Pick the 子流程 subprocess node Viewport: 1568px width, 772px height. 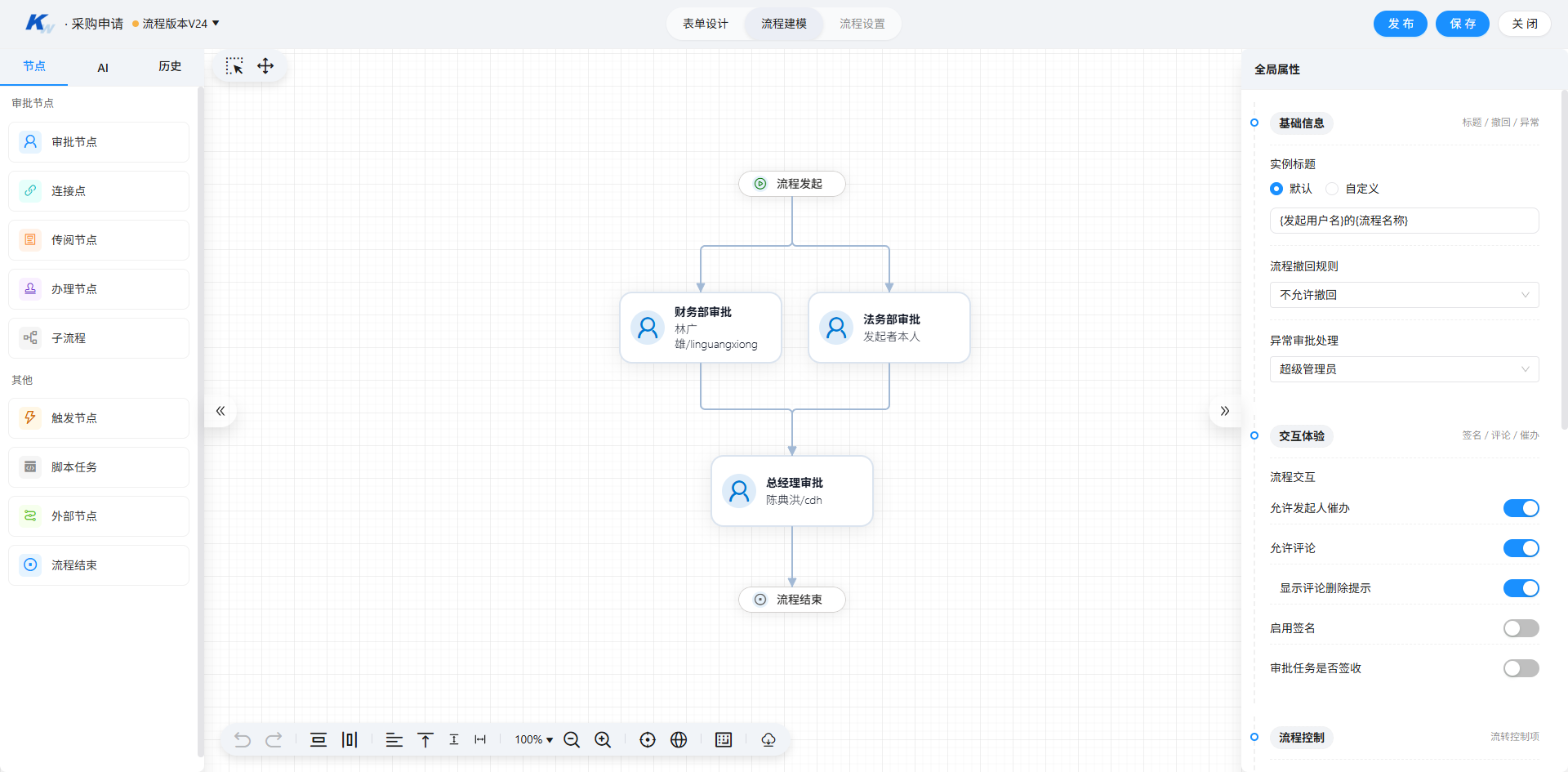(99, 338)
